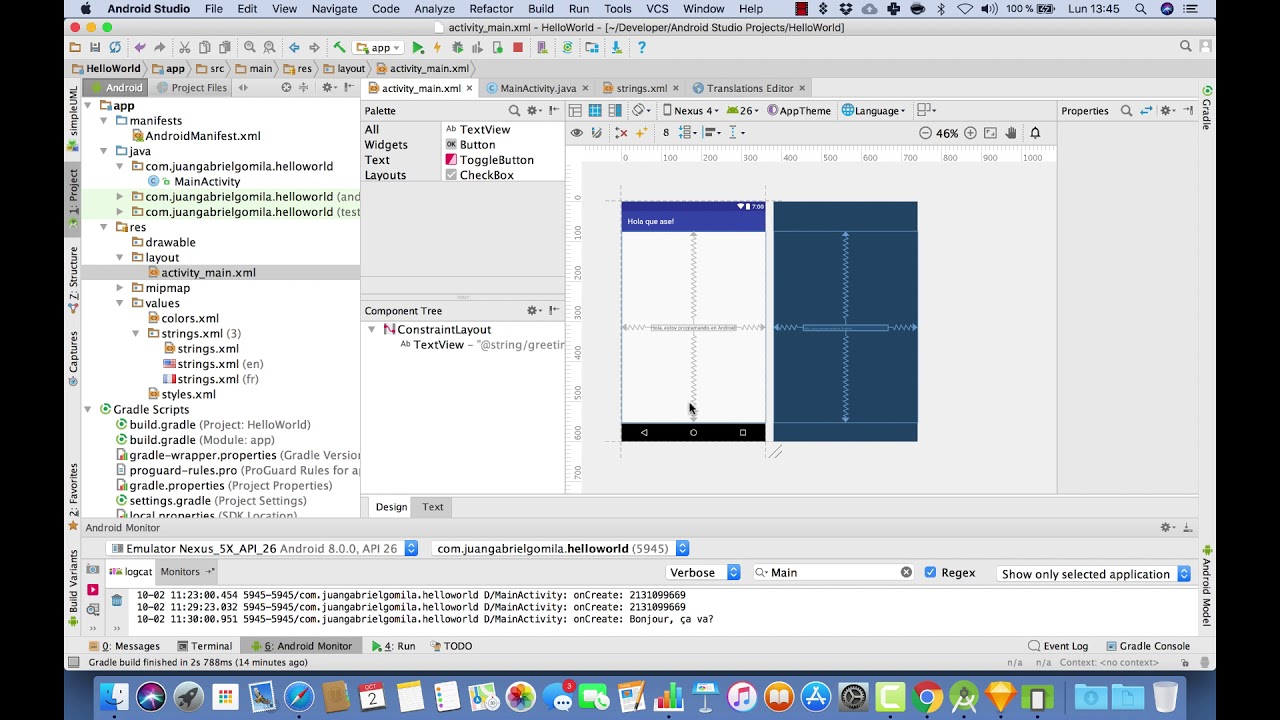The image size is (1280, 720).
Task: Toggle Autoconnect magnet icon
Action: (597, 132)
